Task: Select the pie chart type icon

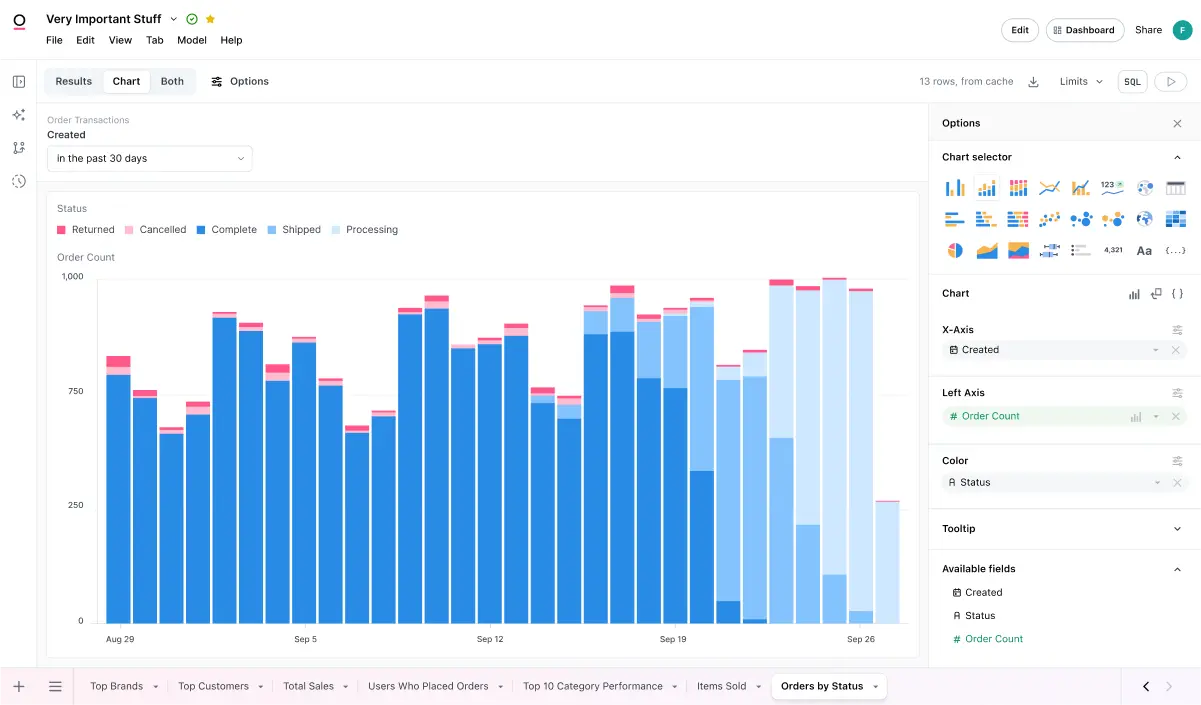Action: click(x=955, y=250)
